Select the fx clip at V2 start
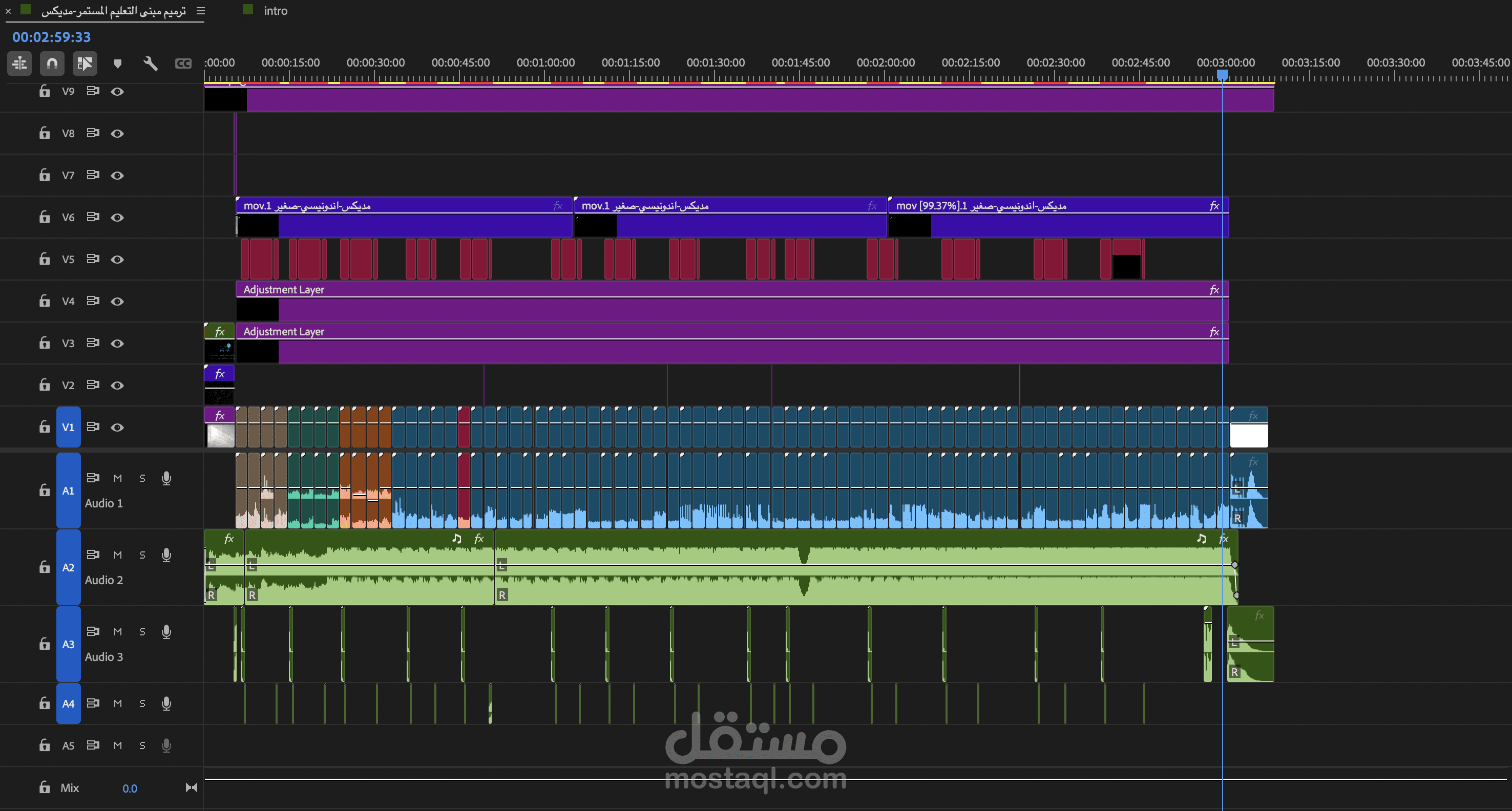The image size is (1512, 811). 219,385
